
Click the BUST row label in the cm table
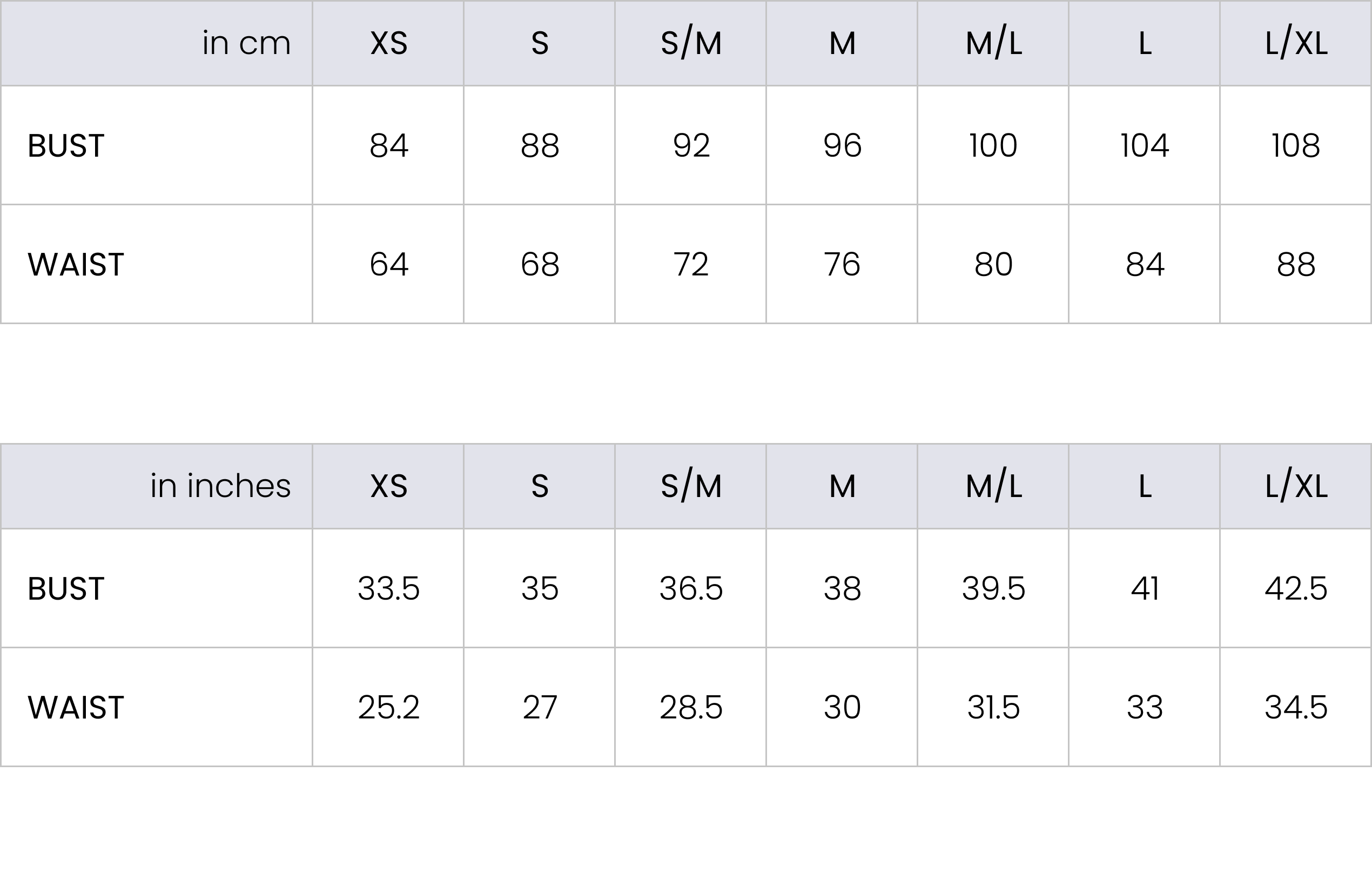point(66,145)
